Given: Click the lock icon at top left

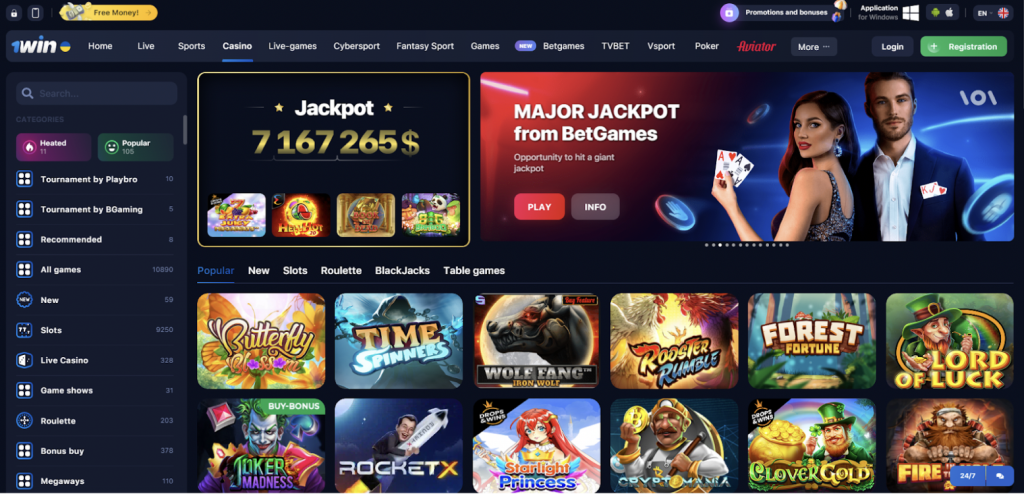Looking at the screenshot, I should pyautogui.click(x=14, y=12).
